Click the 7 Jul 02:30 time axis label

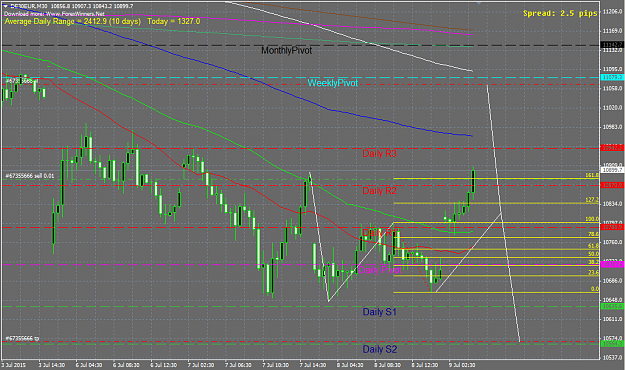[x=201, y=365]
